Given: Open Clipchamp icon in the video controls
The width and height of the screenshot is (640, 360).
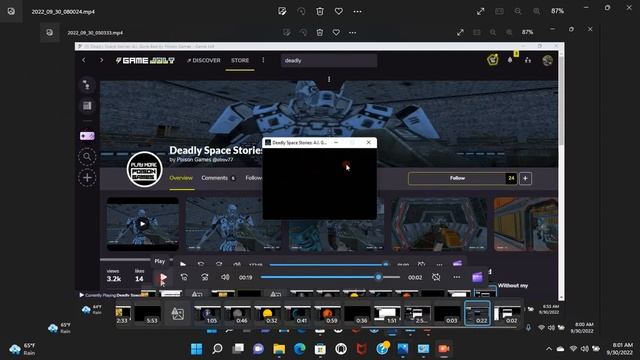Looking at the screenshot, I should click(477, 278).
